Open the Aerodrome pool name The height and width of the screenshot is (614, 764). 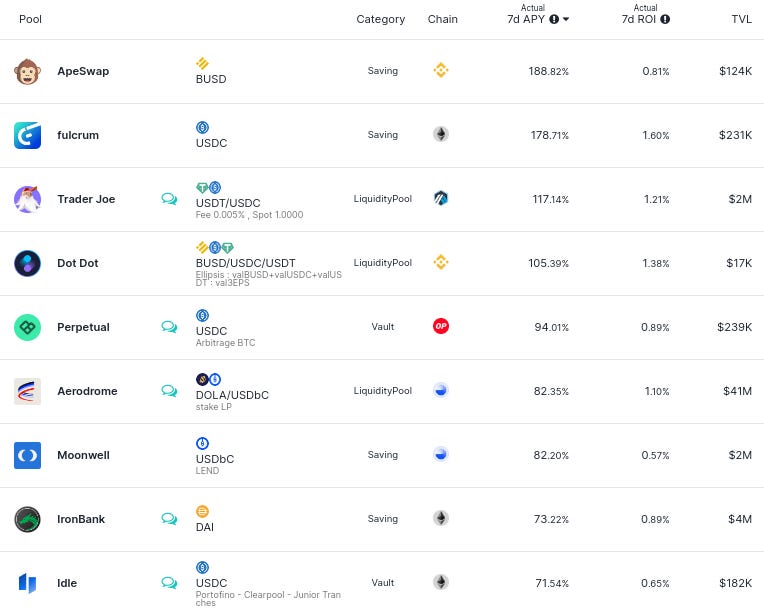click(87, 391)
